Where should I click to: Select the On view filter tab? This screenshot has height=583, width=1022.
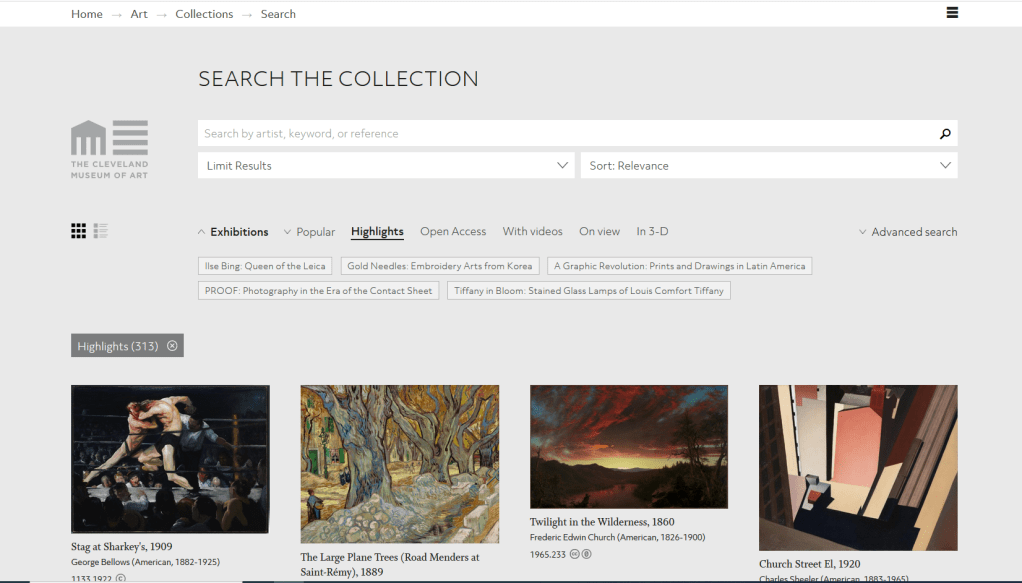point(599,232)
